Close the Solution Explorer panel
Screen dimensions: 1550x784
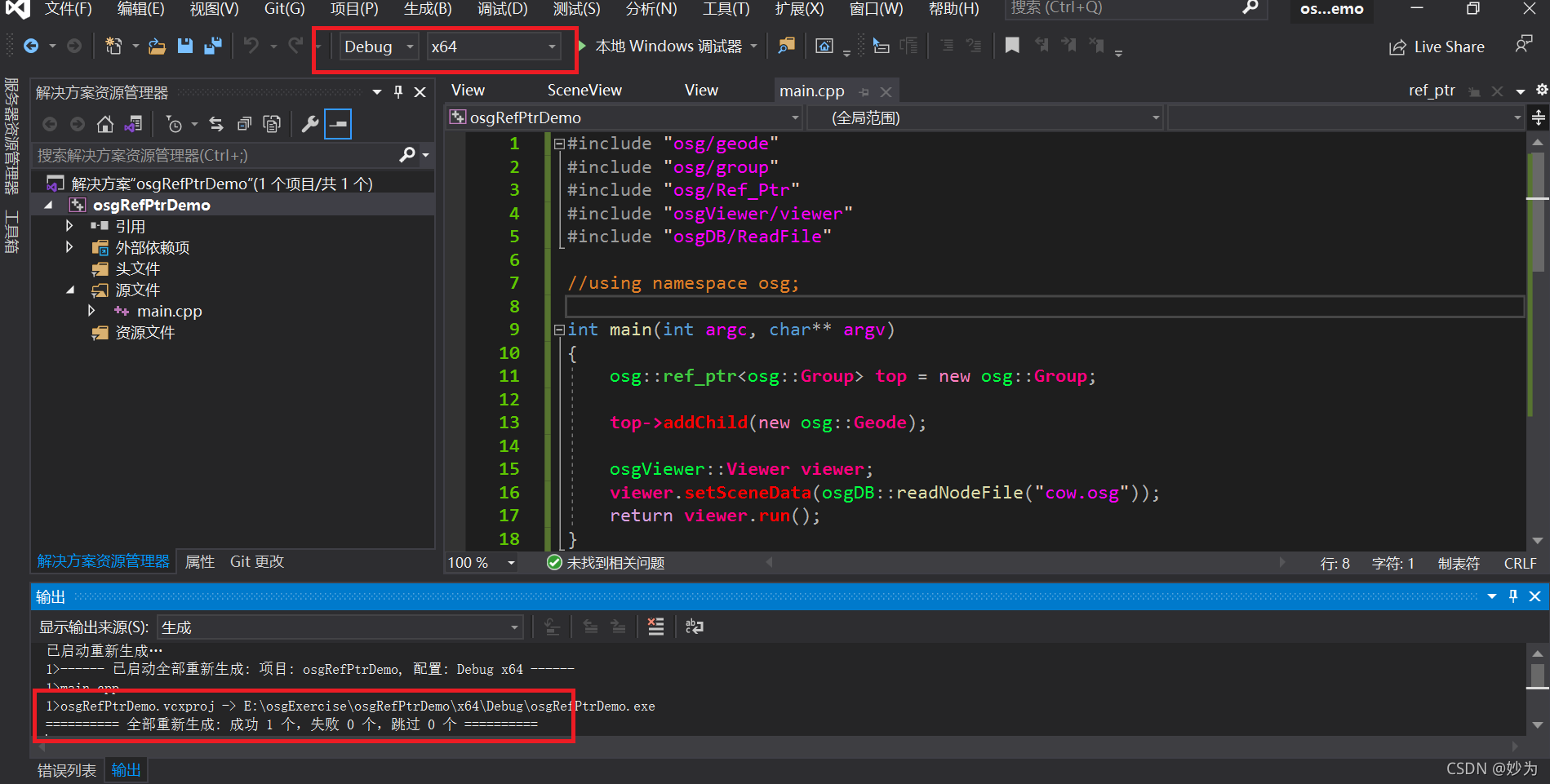[x=420, y=92]
